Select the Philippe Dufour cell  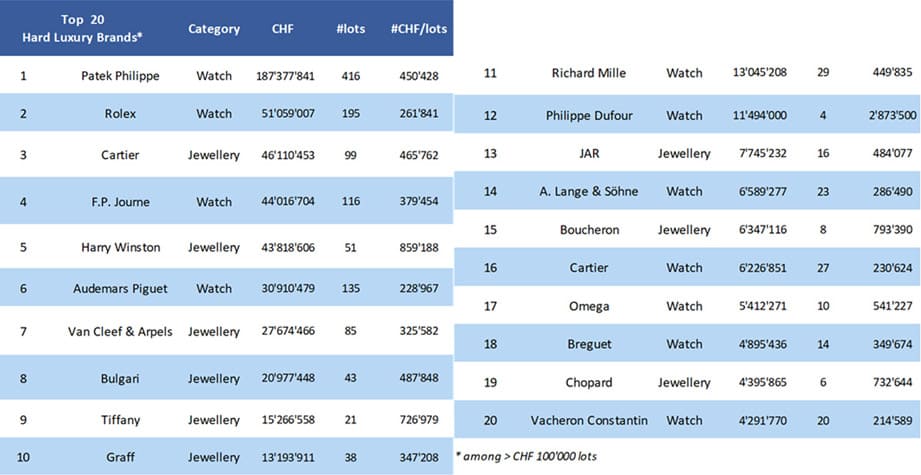[x=589, y=115]
